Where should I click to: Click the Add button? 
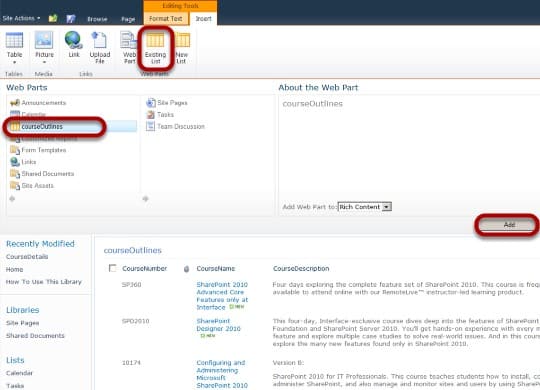coord(509,225)
